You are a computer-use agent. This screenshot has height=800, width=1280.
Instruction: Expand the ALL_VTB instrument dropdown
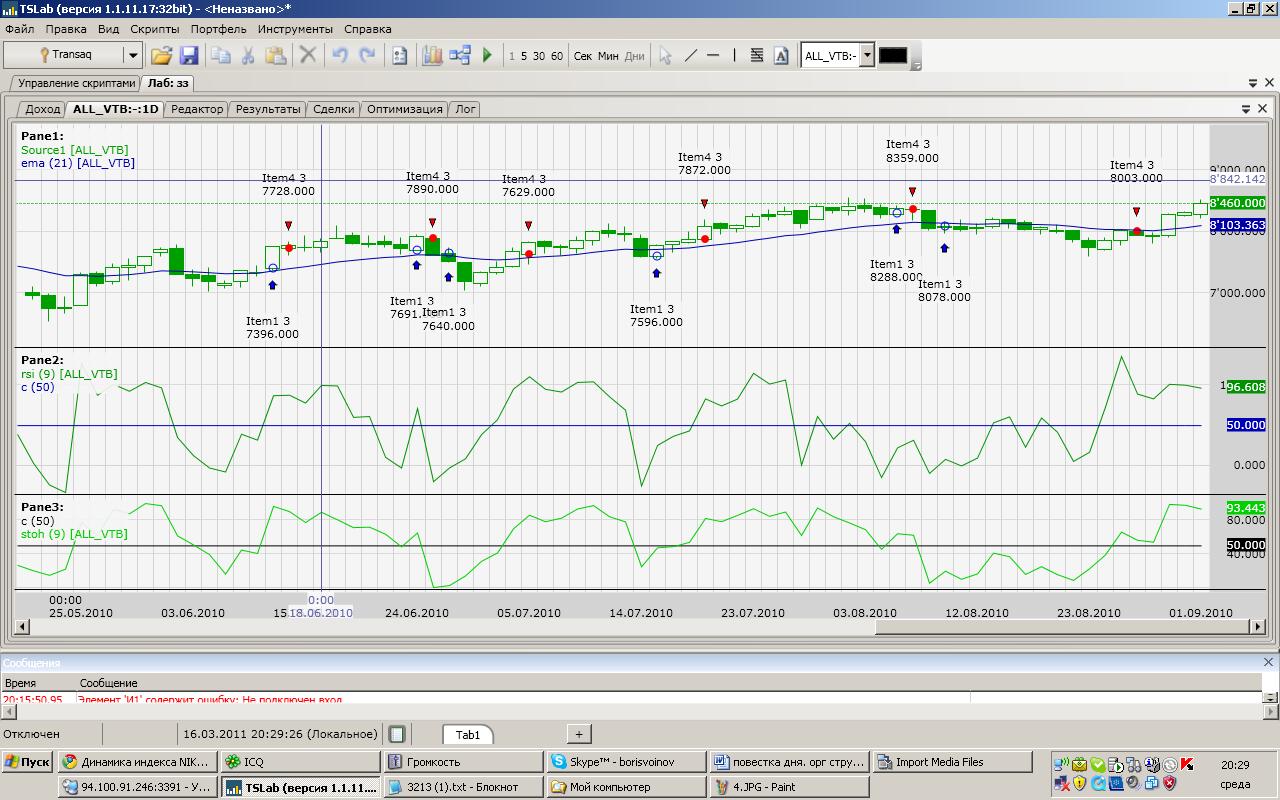tap(867, 56)
